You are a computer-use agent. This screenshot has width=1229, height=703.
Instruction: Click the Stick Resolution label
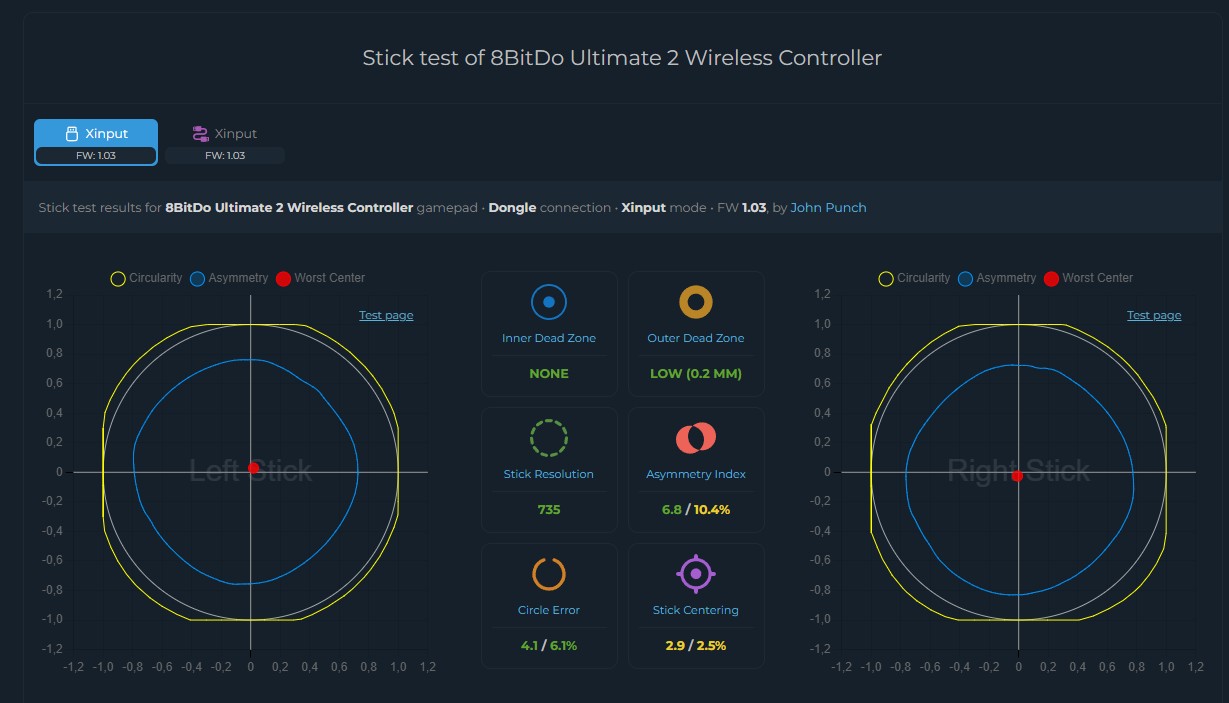pyautogui.click(x=549, y=475)
